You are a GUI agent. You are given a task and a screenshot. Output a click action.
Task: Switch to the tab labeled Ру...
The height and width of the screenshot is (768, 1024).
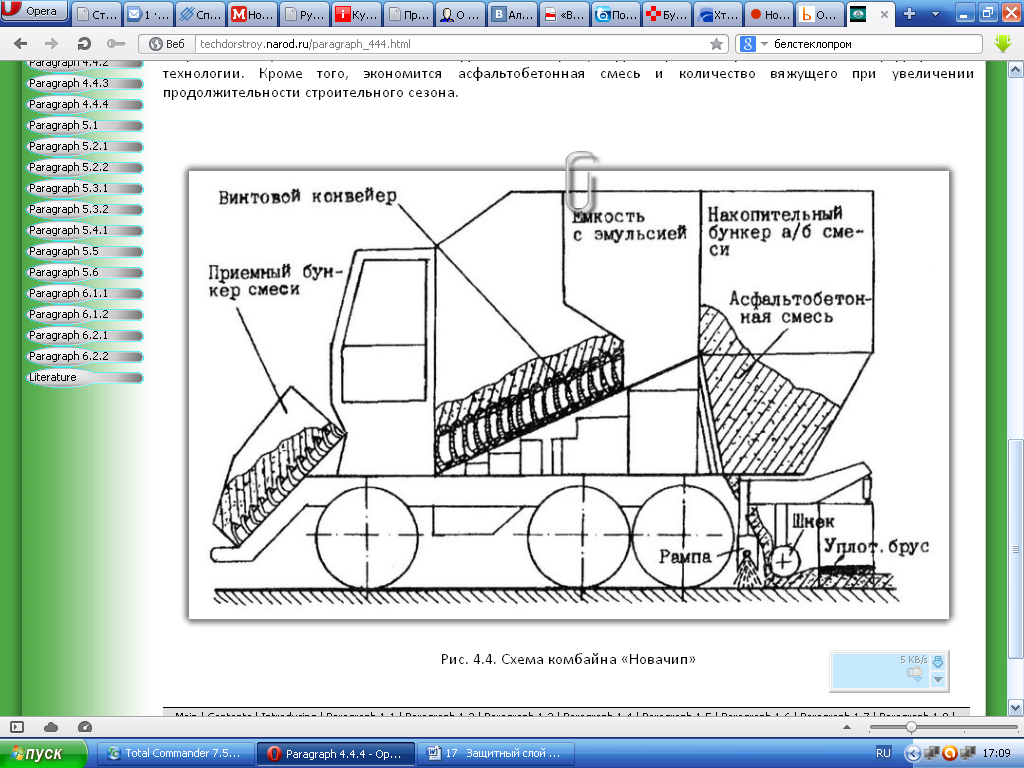(304, 14)
